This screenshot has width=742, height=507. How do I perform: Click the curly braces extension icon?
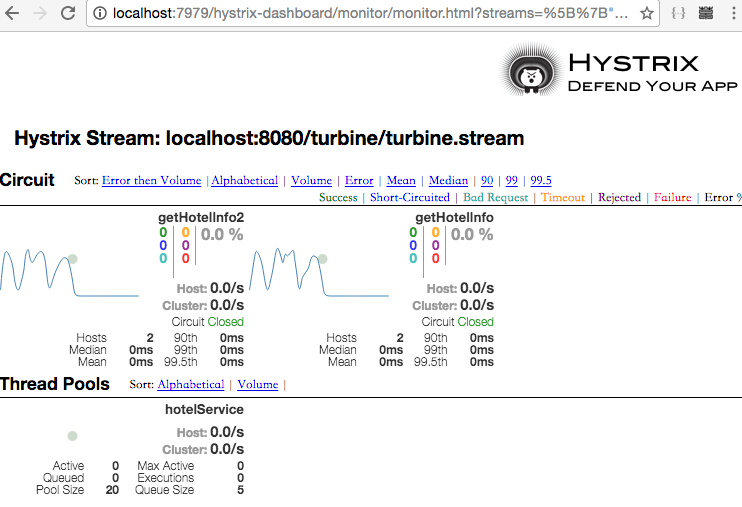click(x=678, y=13)
